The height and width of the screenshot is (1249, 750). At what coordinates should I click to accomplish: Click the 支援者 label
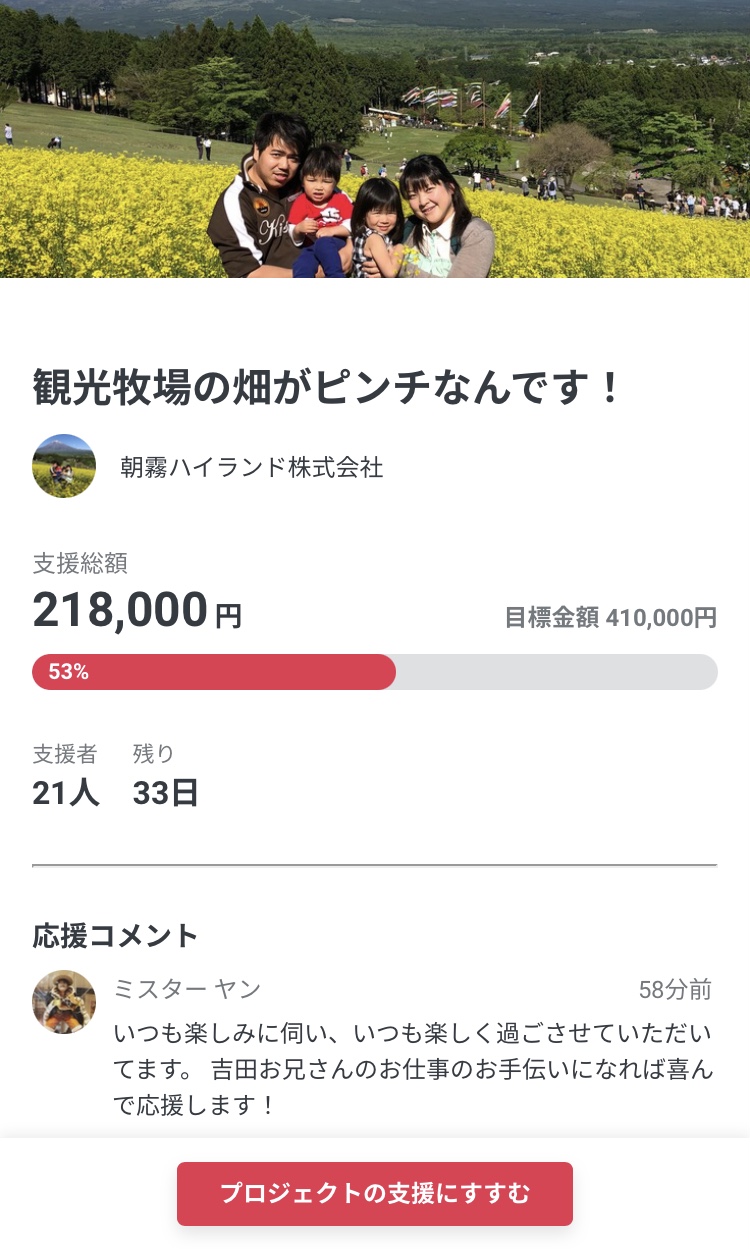coord(65,753)
